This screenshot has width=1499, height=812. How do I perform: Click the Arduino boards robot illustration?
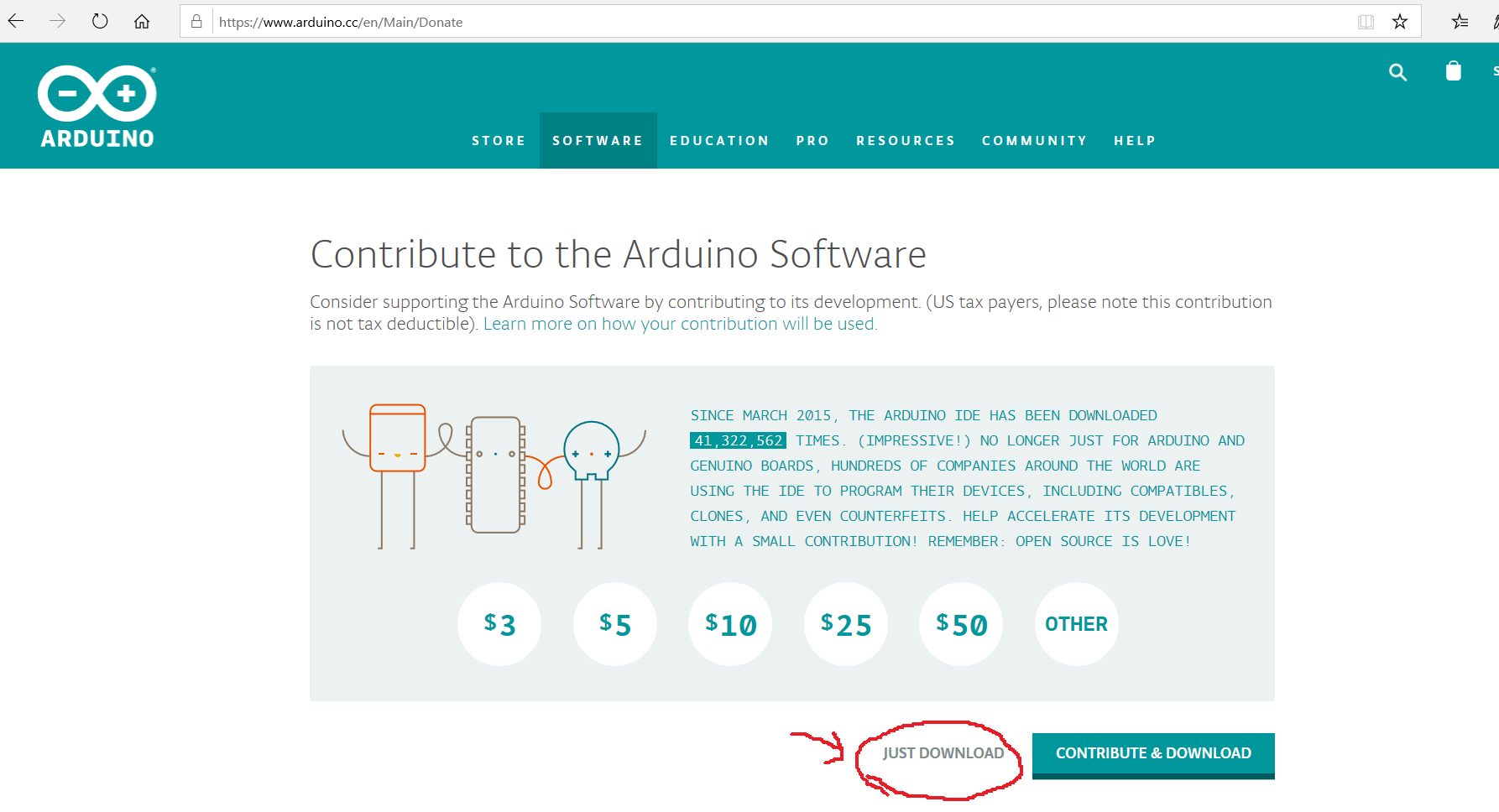point(494,476)
